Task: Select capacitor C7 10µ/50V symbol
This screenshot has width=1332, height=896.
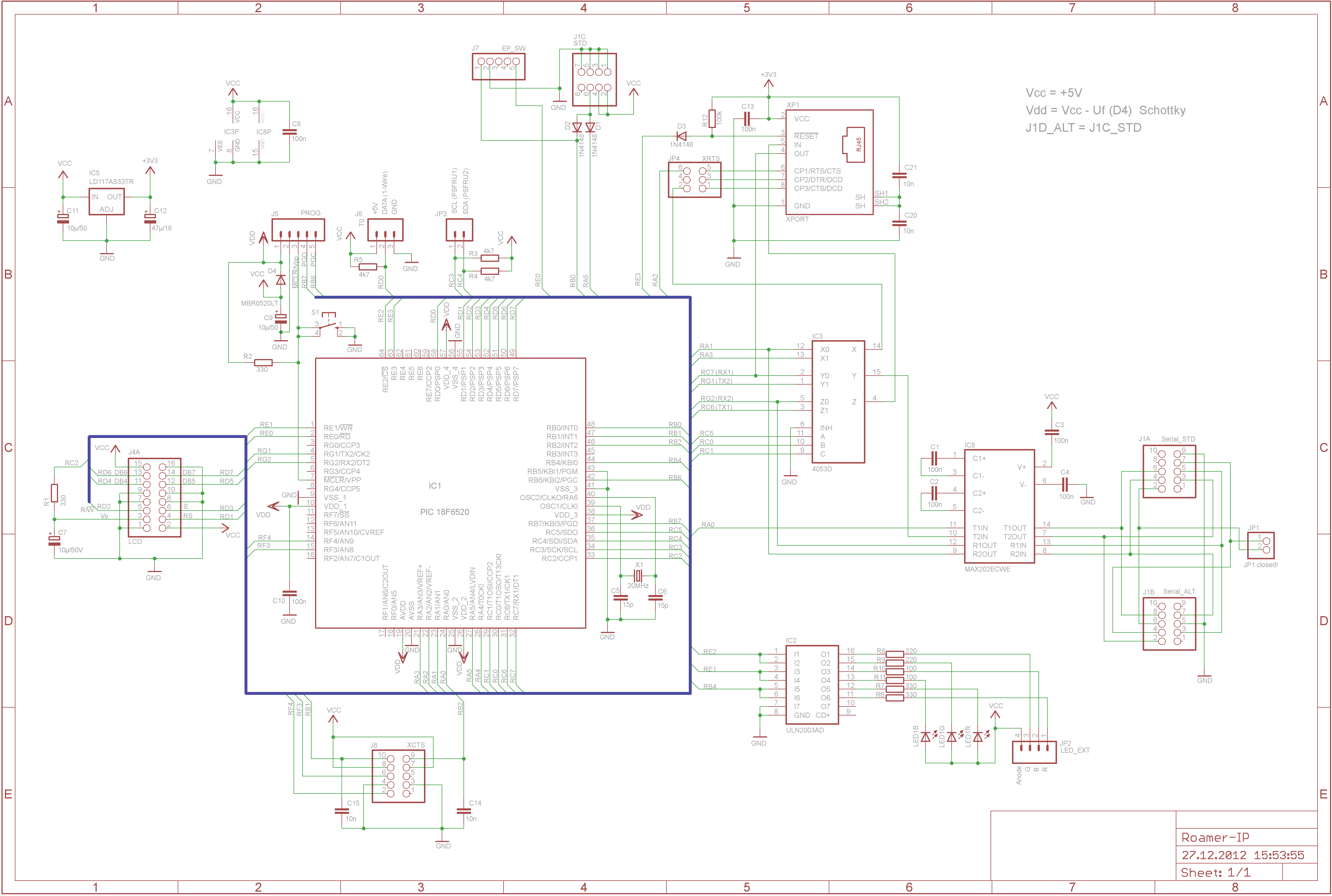Action: 54,540
